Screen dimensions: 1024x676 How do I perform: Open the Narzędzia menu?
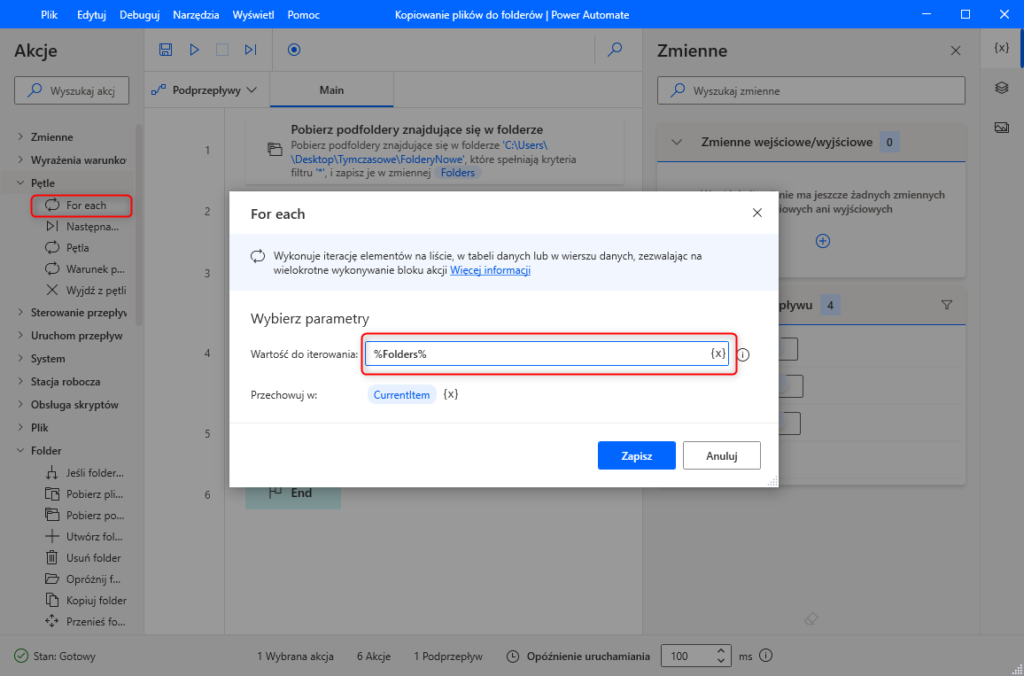(x=194, y=15)
